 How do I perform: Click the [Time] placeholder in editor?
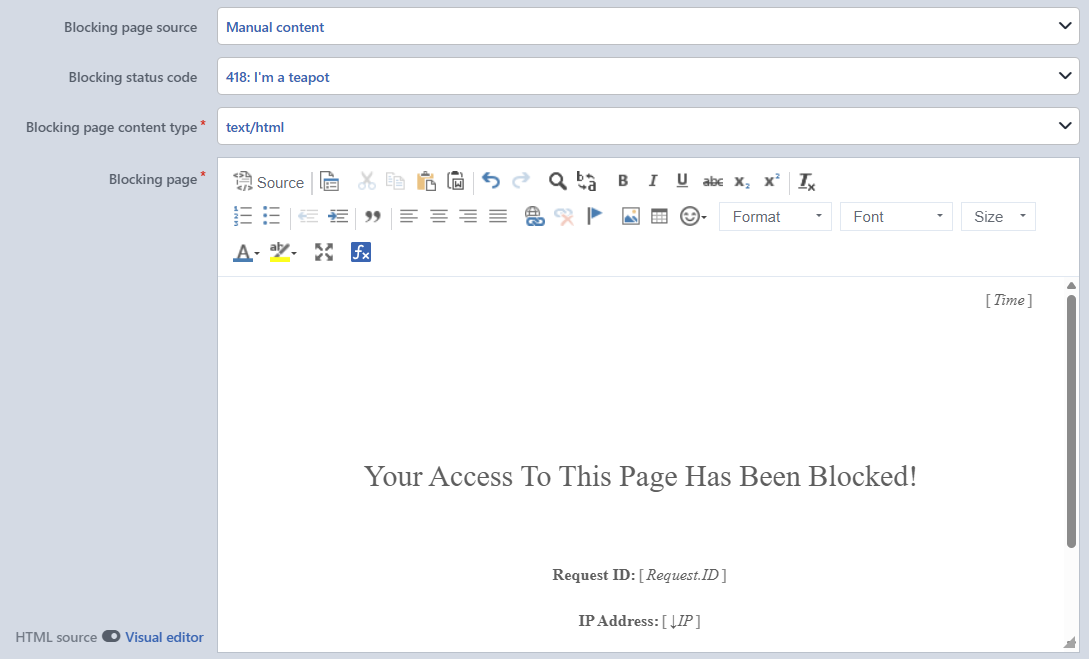pyautogui.click(x=1008, y=300)
